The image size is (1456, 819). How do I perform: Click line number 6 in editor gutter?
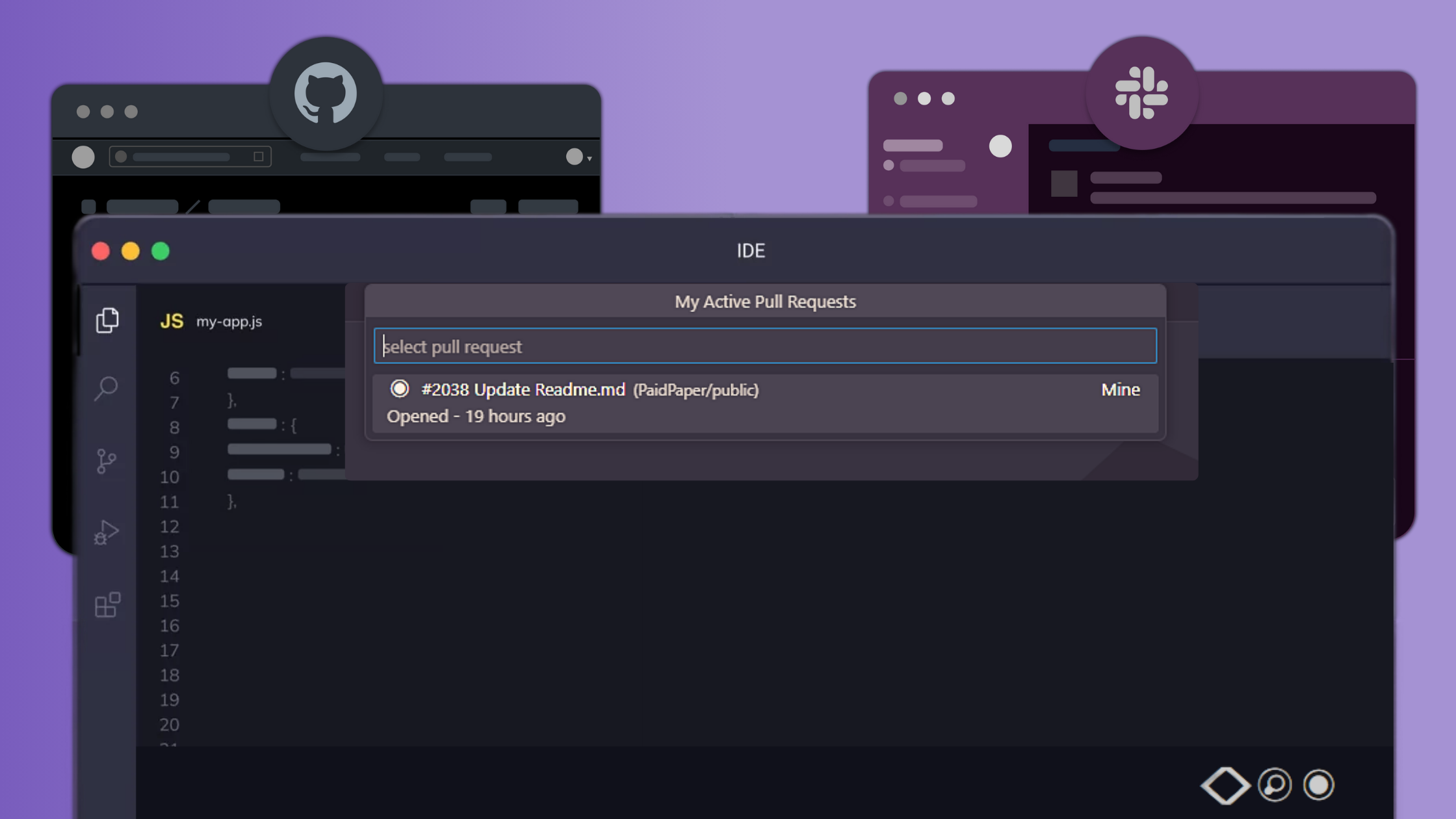(174, 378)
